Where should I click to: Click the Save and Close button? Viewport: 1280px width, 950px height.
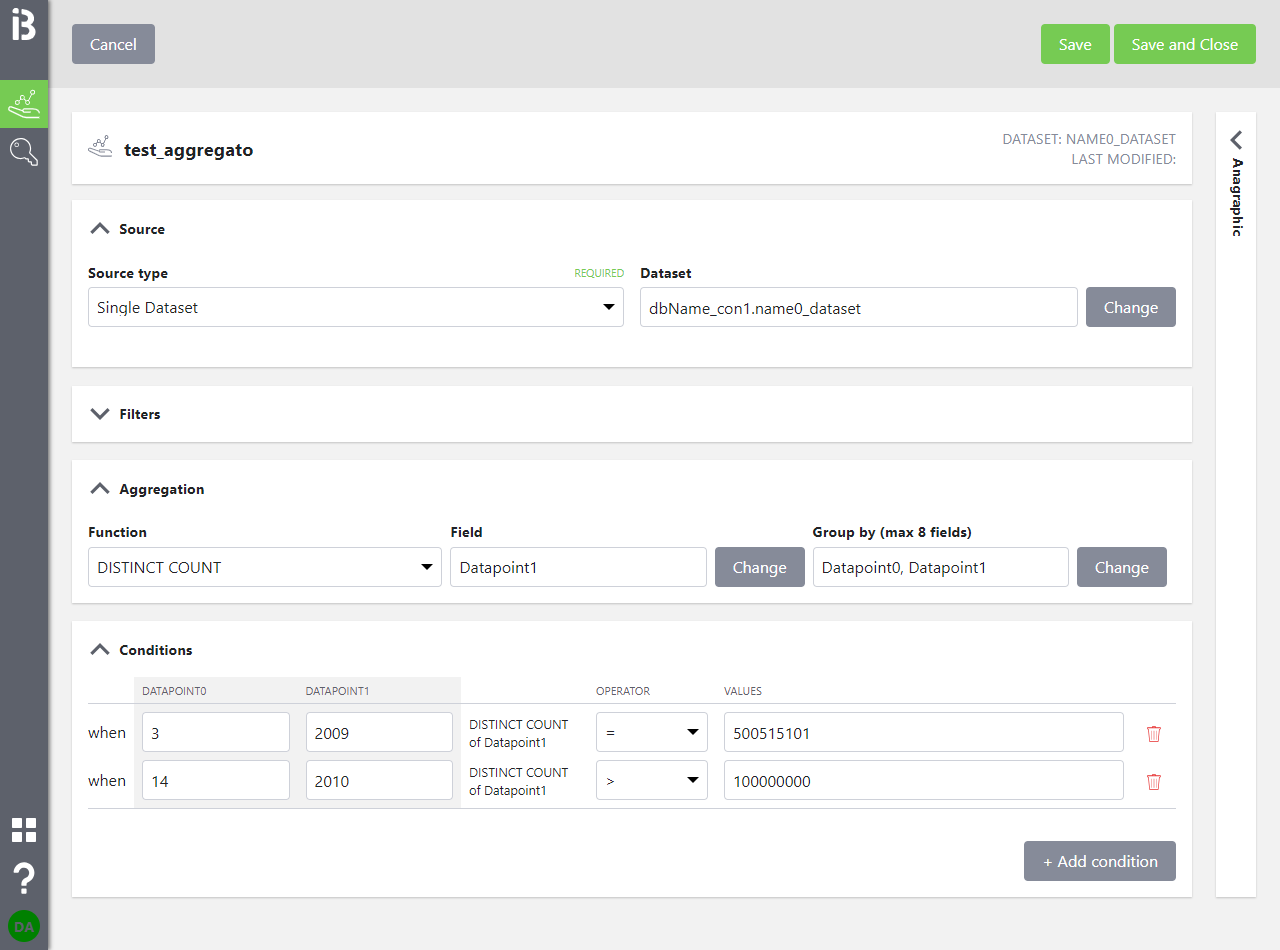tap(1184, 44)
